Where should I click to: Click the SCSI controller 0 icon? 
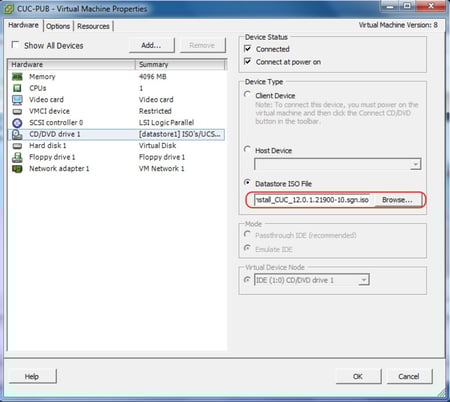coord(17,123)
